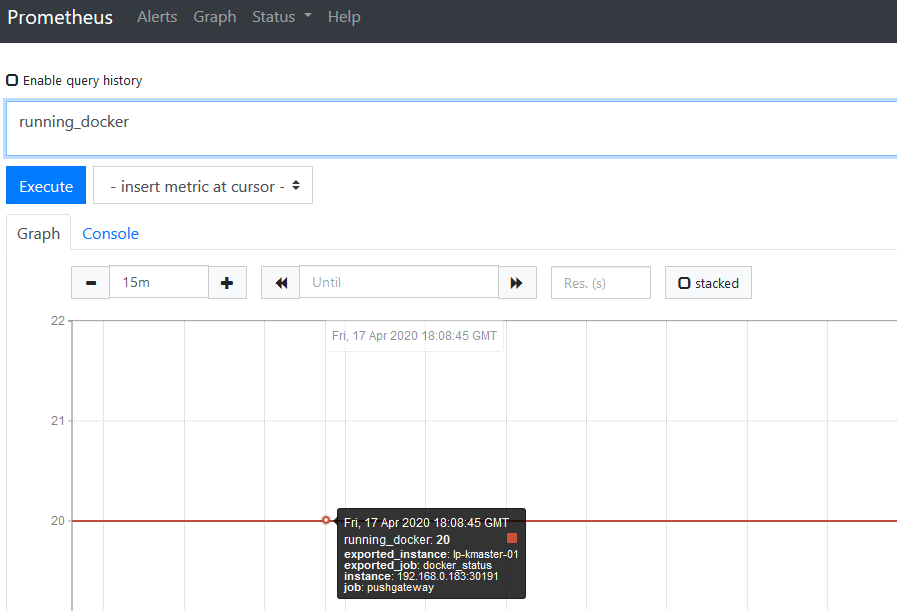Run the query with Execute
This screenshot has height=611, width=897.
(46, 185)
